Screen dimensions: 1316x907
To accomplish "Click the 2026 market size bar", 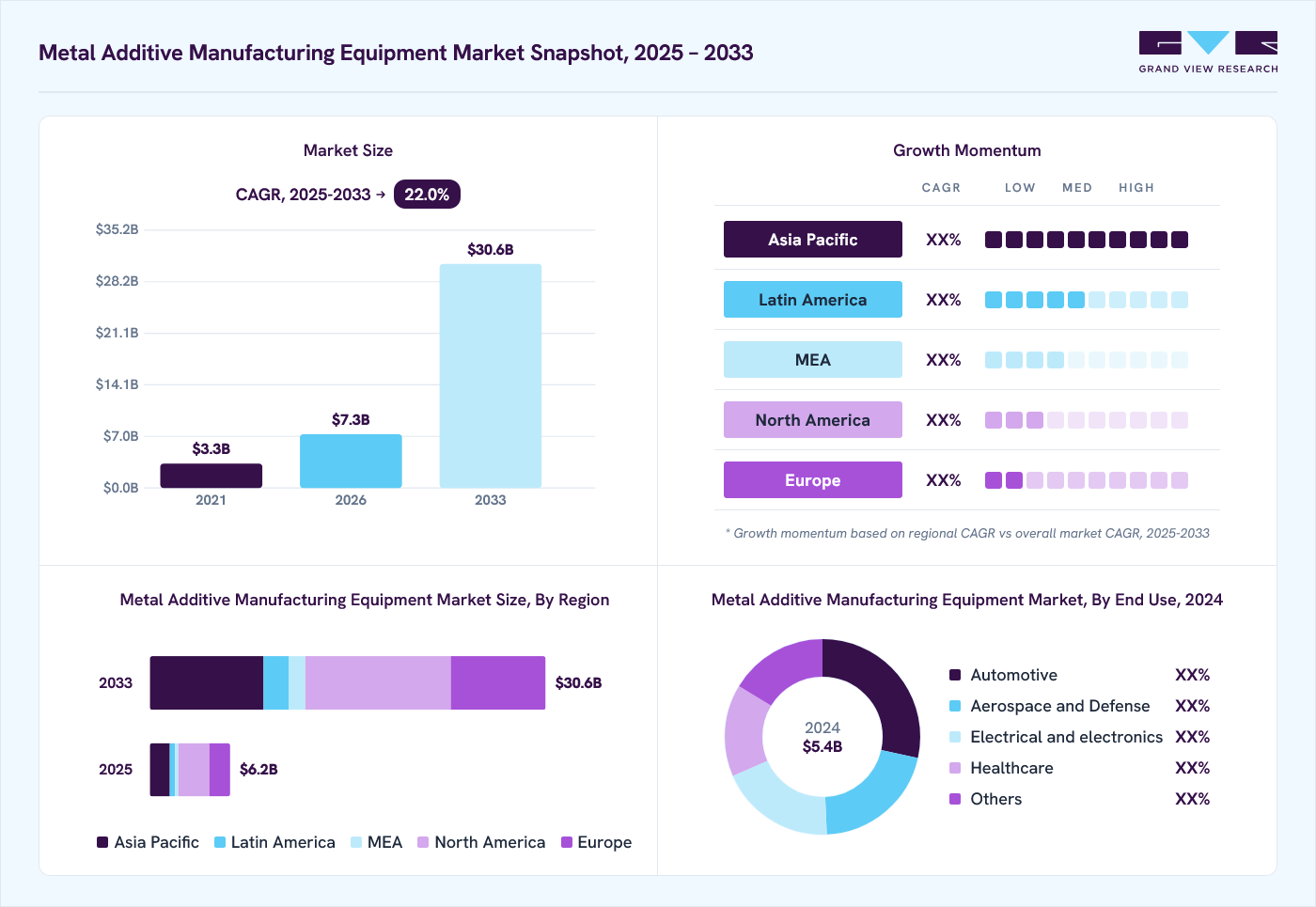I will tap(351, 461).
